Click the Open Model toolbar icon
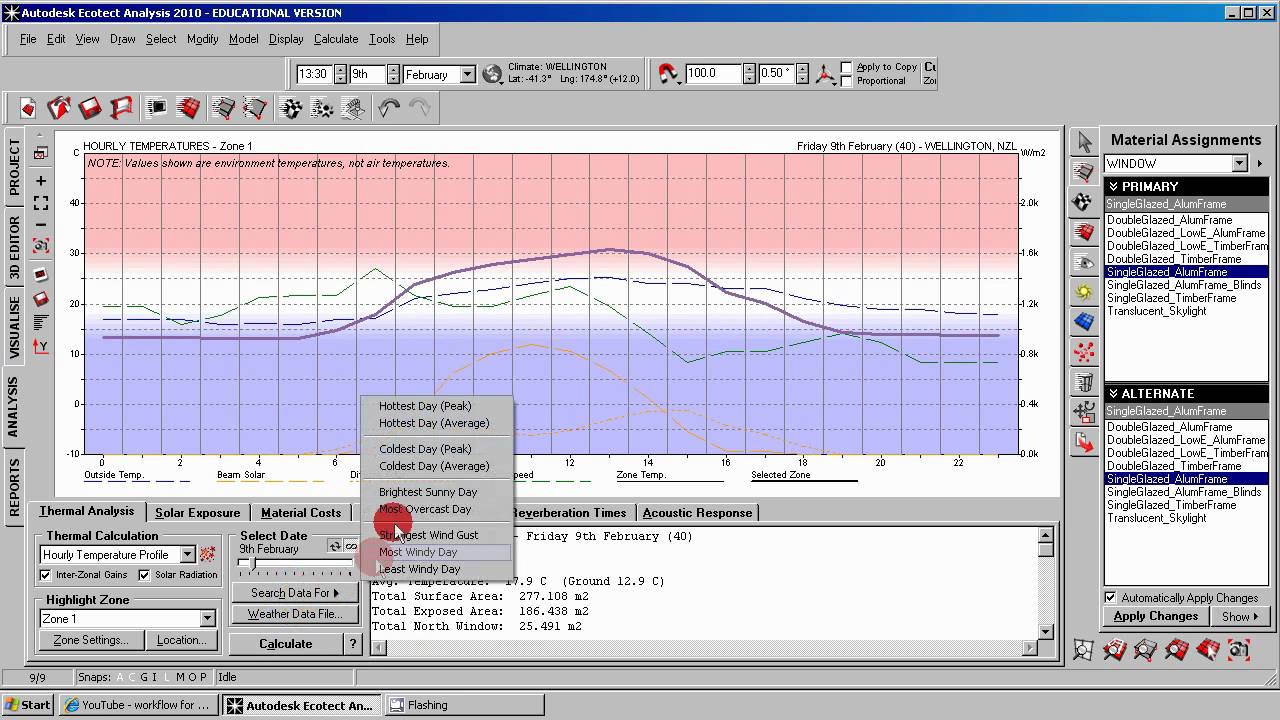This screenshot has width=1280, height=720. 59,107
